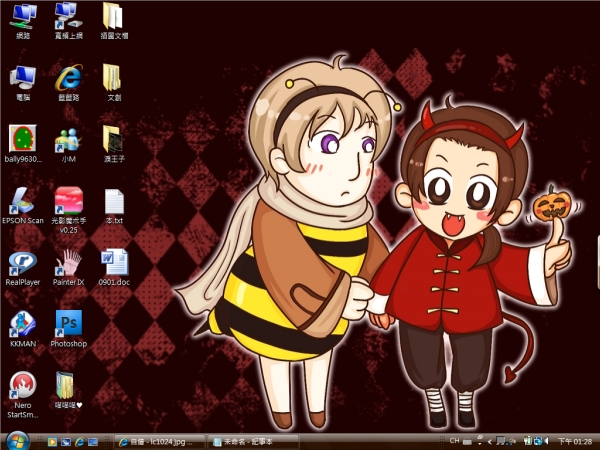
Task: Select the 0901.doc Word document
Action: coord(114,267)
